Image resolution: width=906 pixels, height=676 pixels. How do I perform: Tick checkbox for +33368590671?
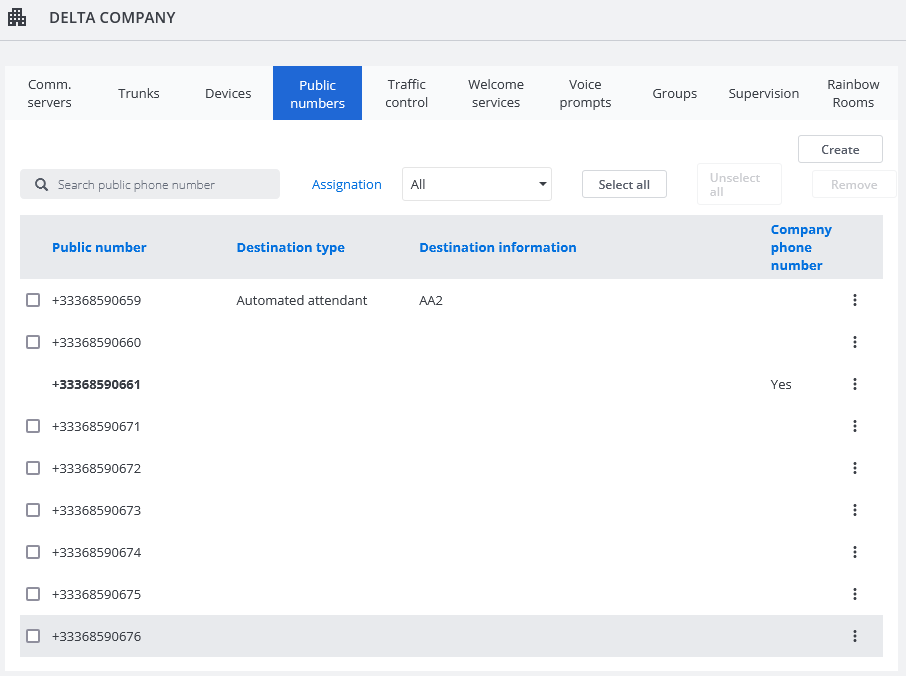pyautogui.click(x=33, y=426)
